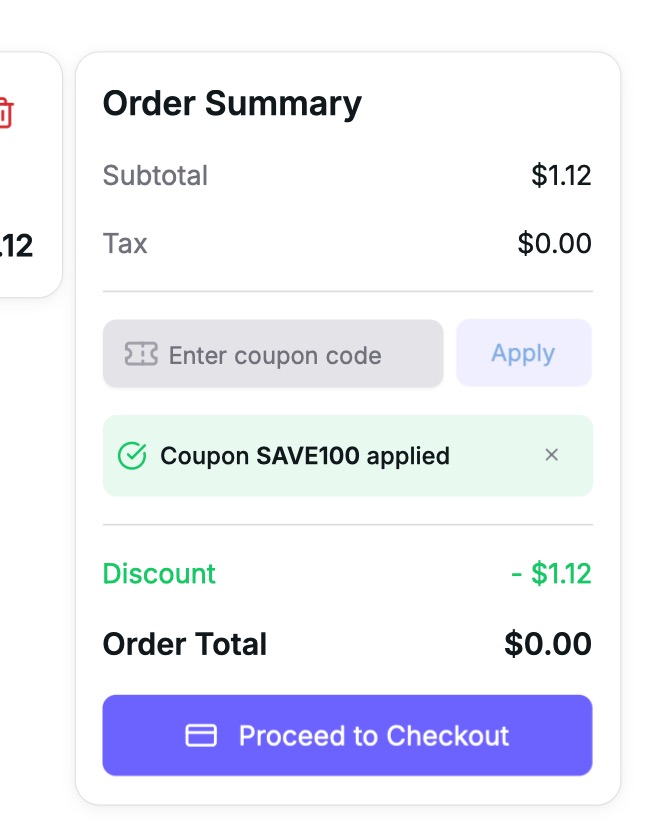The height and width of the screenshot is (822, 667).
Task: Select the Tax label
Action: click(125, 244)
